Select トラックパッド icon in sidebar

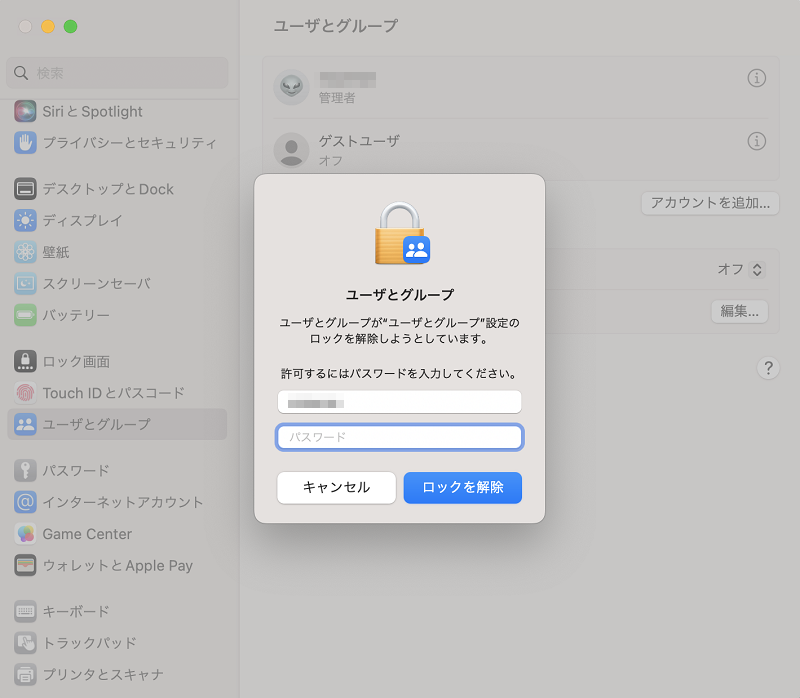(25, 643)
